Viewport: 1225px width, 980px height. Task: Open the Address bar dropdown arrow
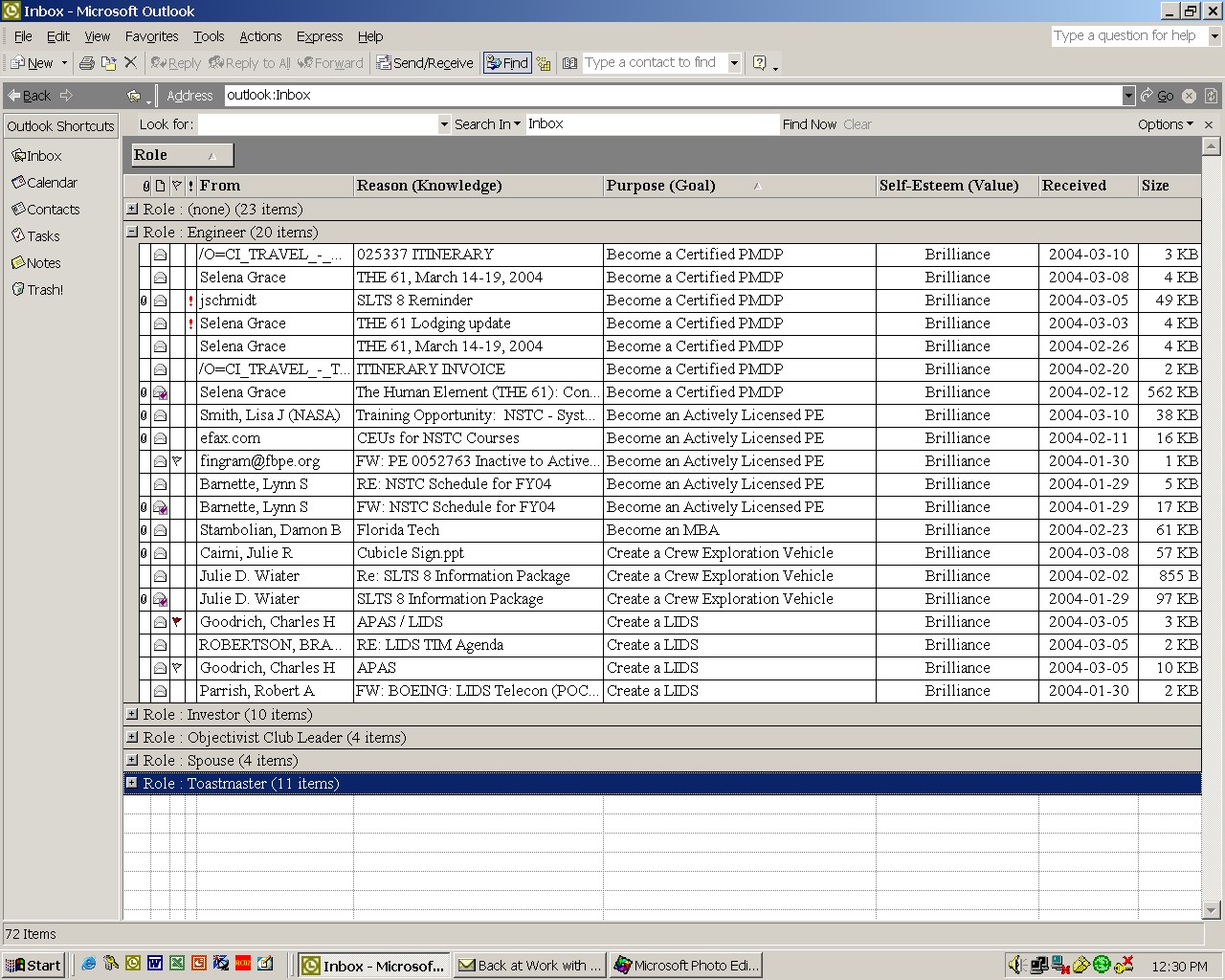point(1128,96)
